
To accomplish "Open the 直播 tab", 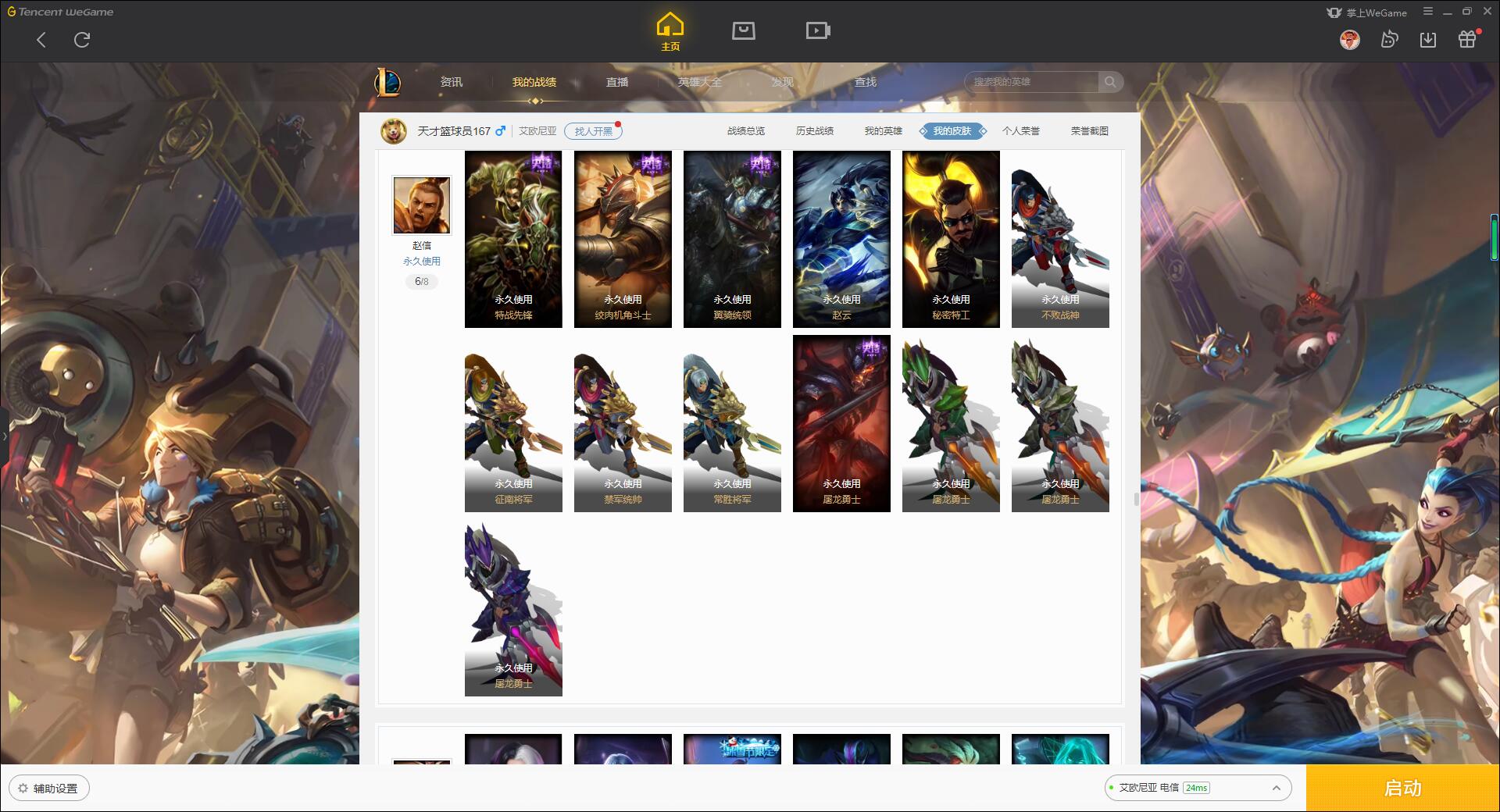I will coord(617,82).
